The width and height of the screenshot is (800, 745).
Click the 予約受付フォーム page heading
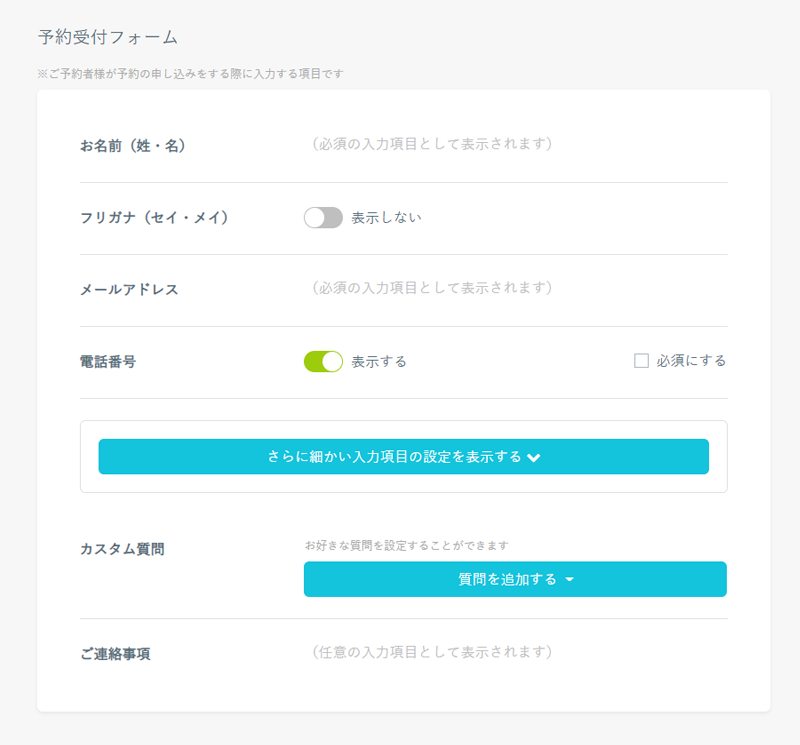(108, 38)
